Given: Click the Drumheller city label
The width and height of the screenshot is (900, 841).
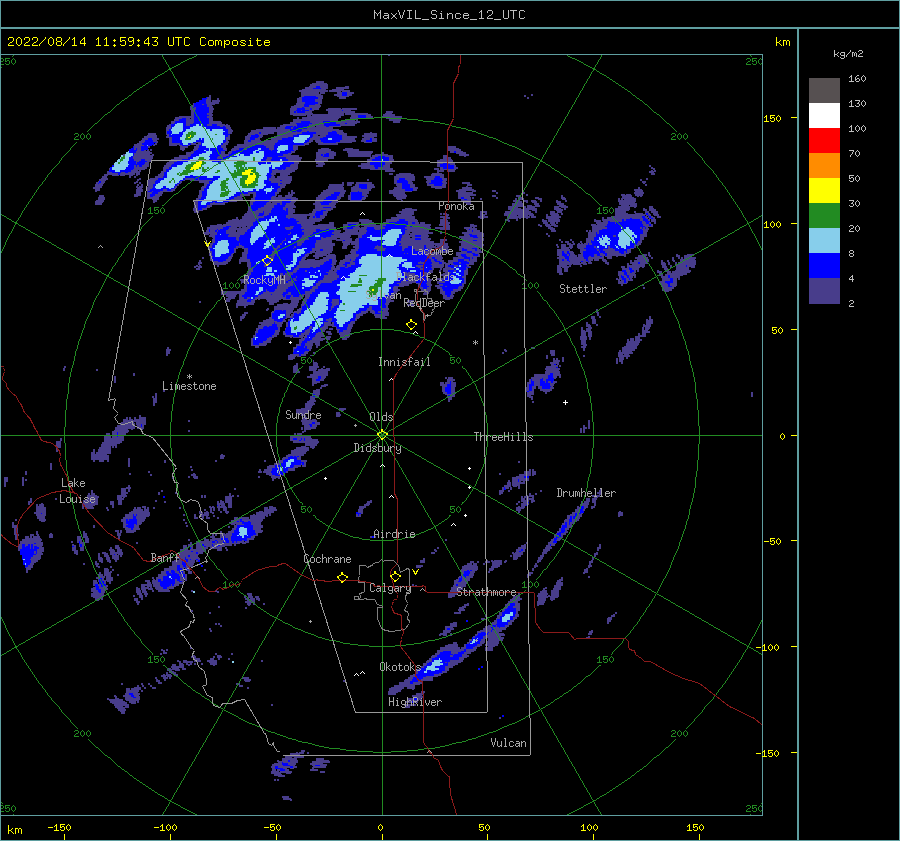Looking at the screenshot, I should [586, 493].
